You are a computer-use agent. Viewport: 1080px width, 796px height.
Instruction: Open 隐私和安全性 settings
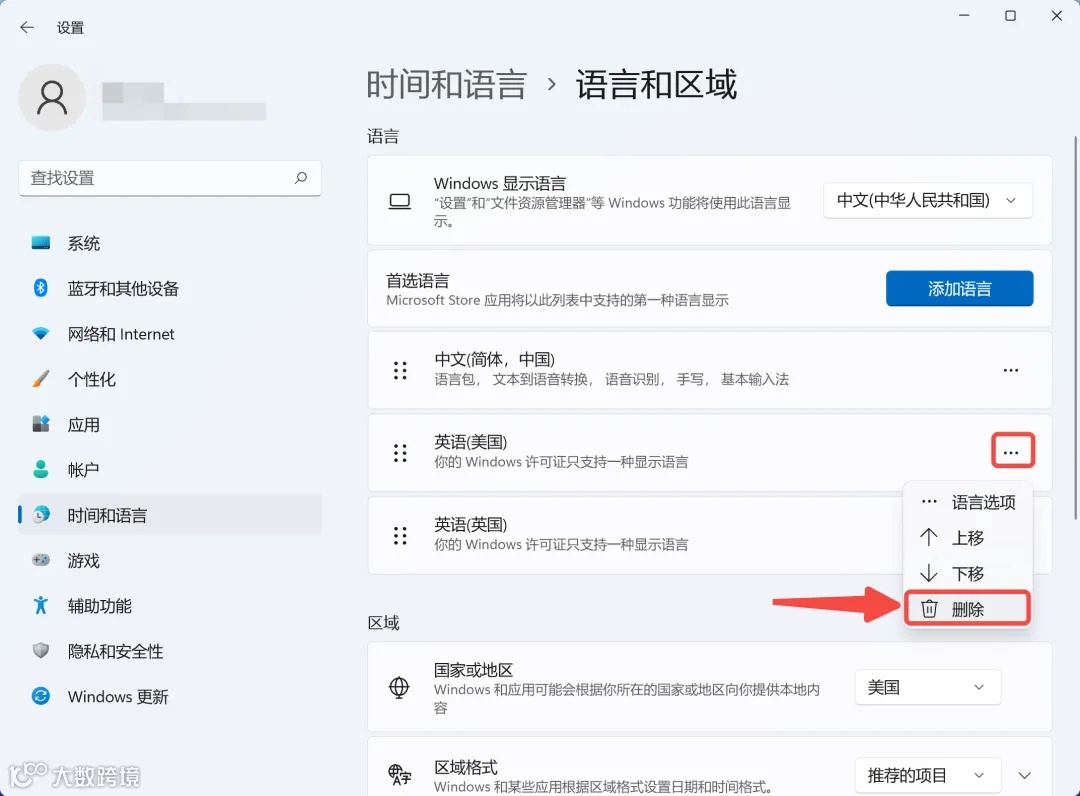point(170,651)
